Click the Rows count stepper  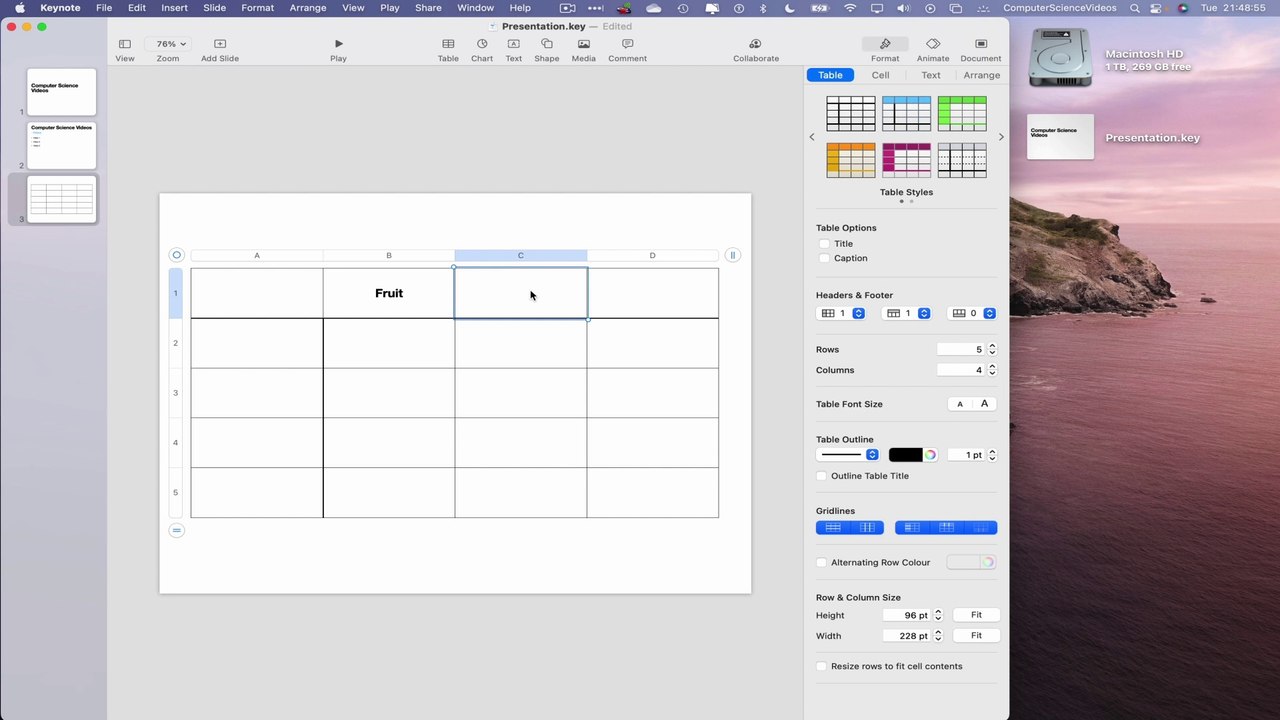click(x=992, y=349)
